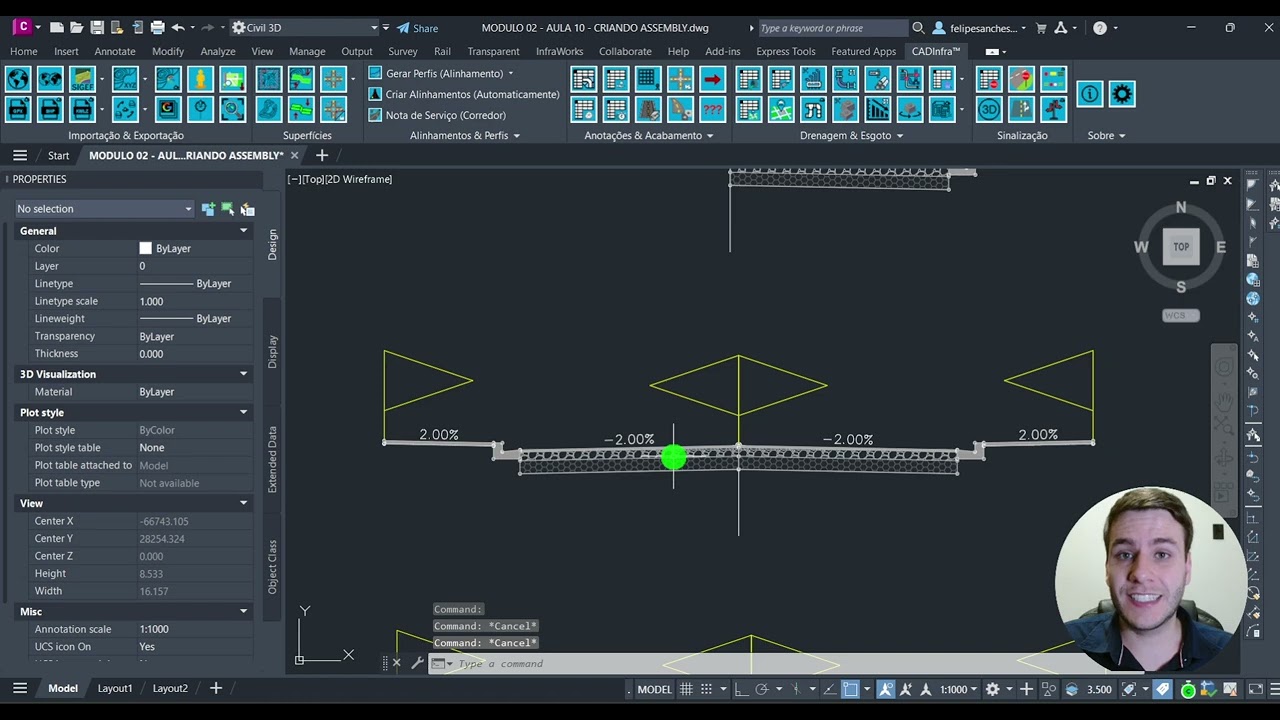
Task: Toggle polar tracking in status bar
Action: [762, 689]
